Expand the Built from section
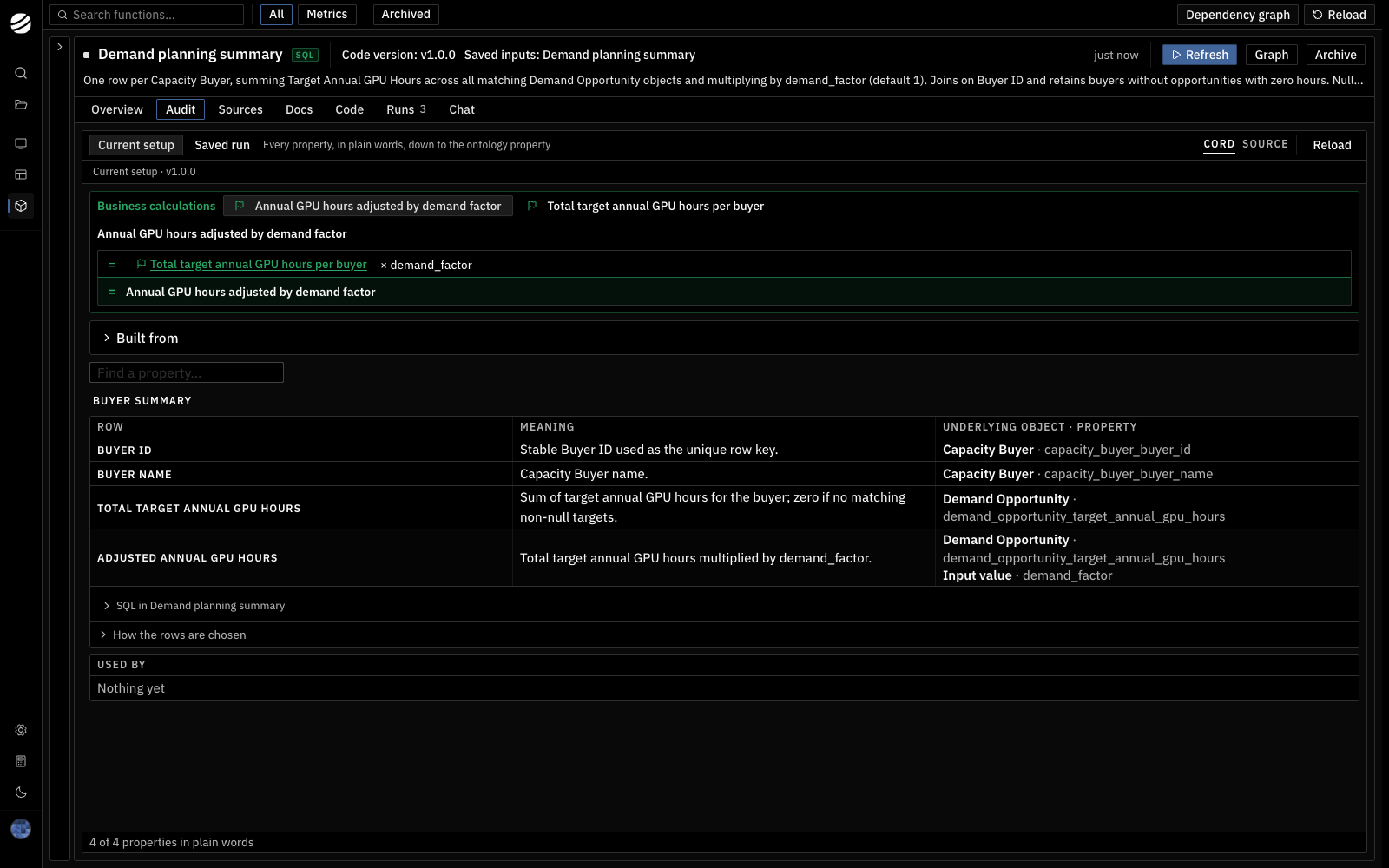 click(x=724, y=338)
